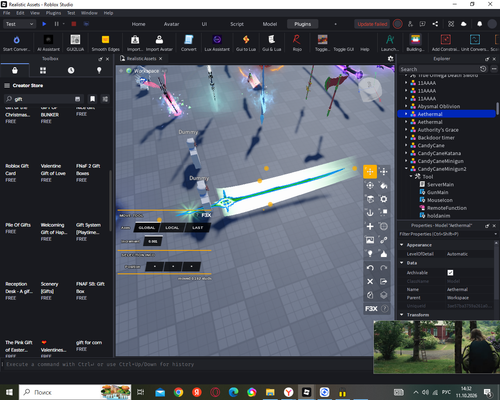Select the F3X Move tool icon
The width and height of the screenshot is (500, 400).
click(370, 172)
